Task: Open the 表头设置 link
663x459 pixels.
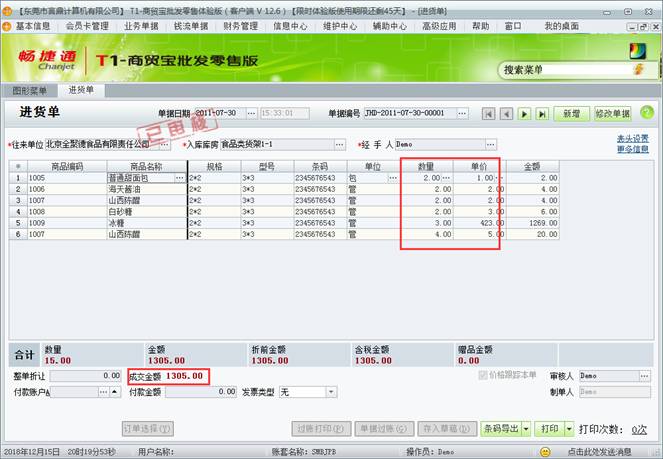Action: pyautogui.click(x=632, y=138)
